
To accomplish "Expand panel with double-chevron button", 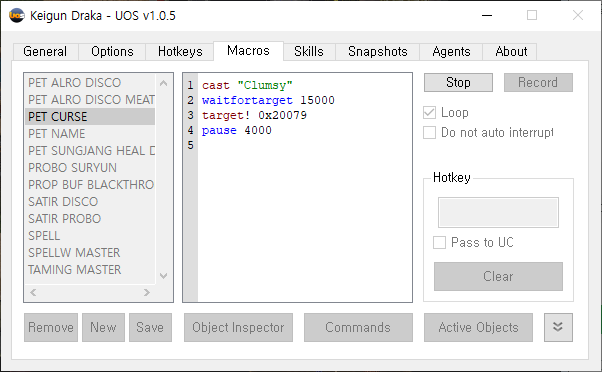I will tap(558, 327).
